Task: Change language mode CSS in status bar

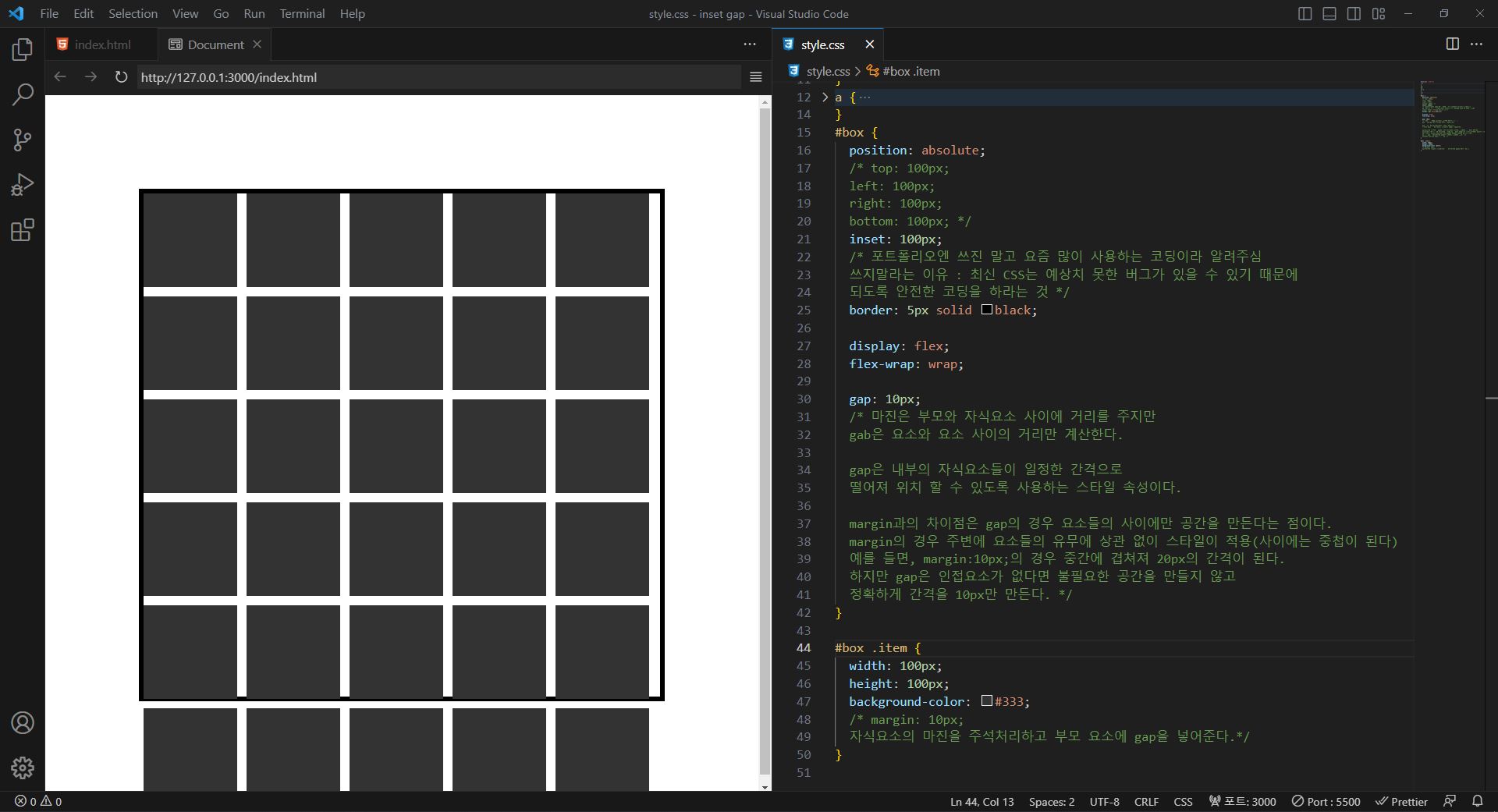Action: coord(1183,802)
